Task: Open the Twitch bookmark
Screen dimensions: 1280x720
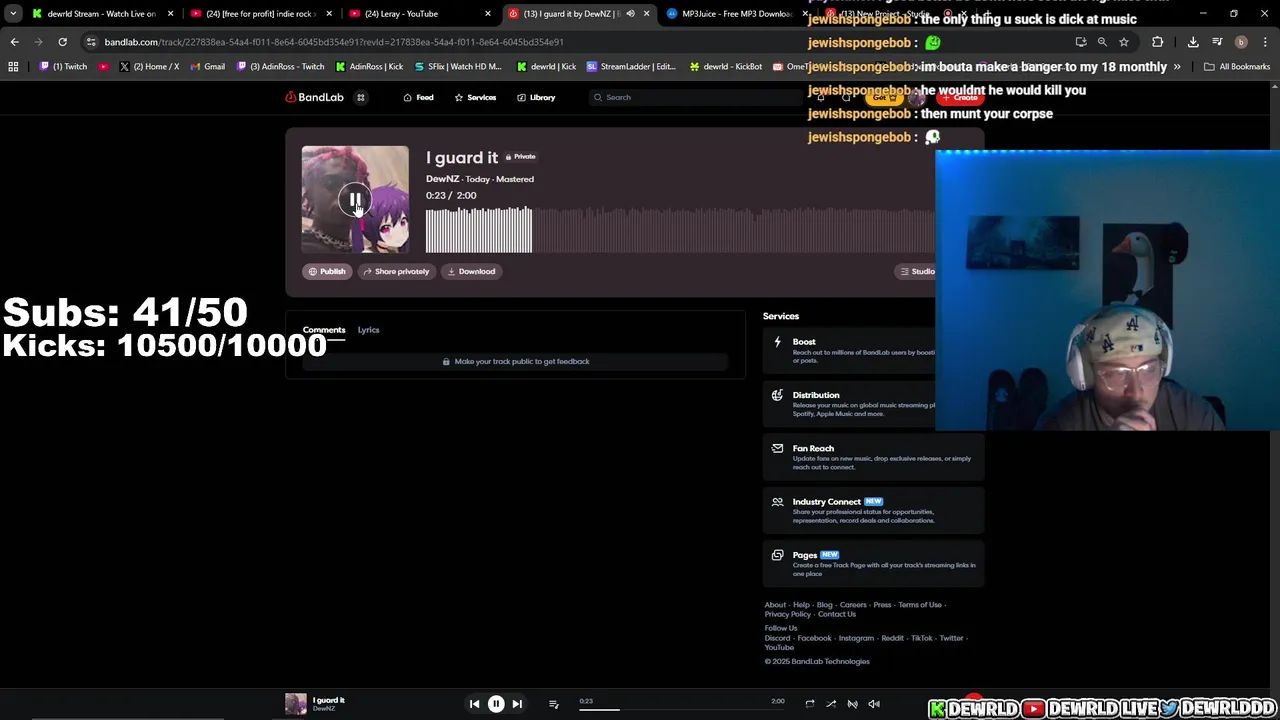Action: [x=65, y=67]
